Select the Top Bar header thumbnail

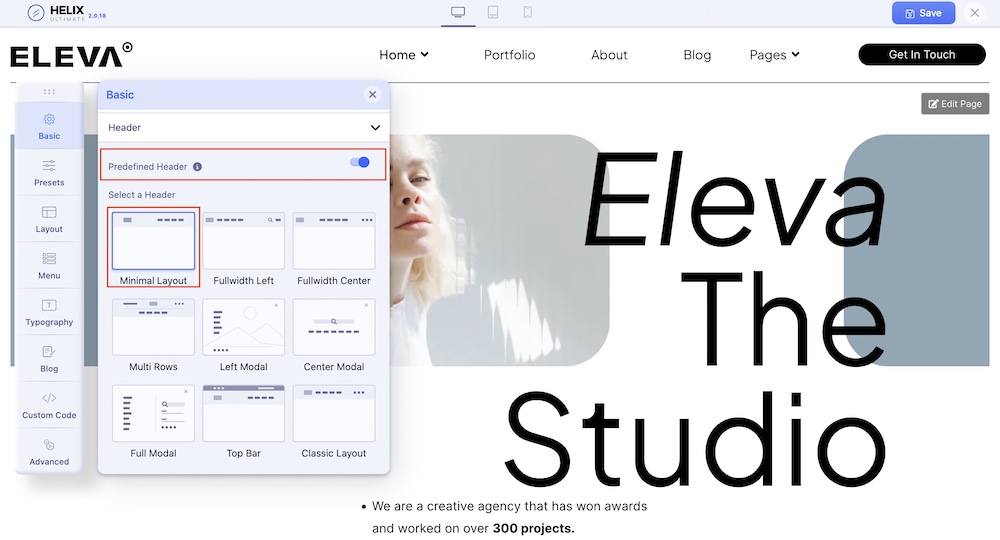(x=244, y=413)
